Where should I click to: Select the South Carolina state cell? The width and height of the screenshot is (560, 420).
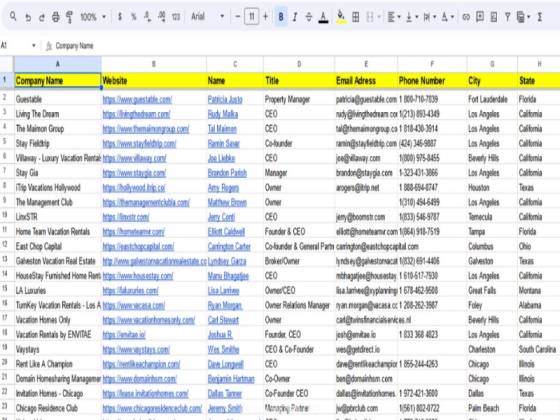[x=539, y=349]
